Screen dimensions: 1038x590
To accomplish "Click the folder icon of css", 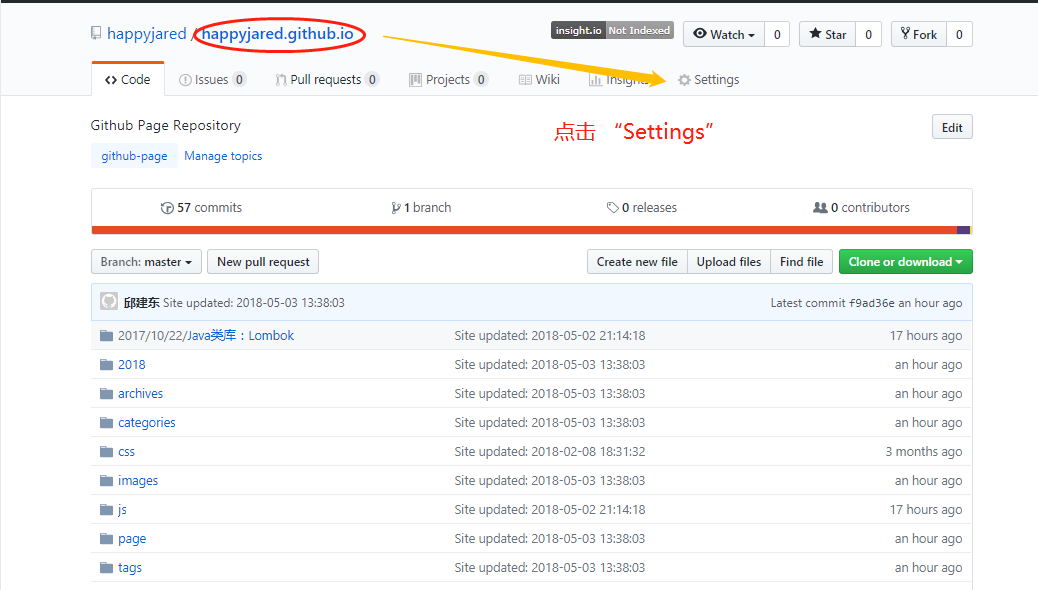I will pyautogui.click(x=106, y=452).
